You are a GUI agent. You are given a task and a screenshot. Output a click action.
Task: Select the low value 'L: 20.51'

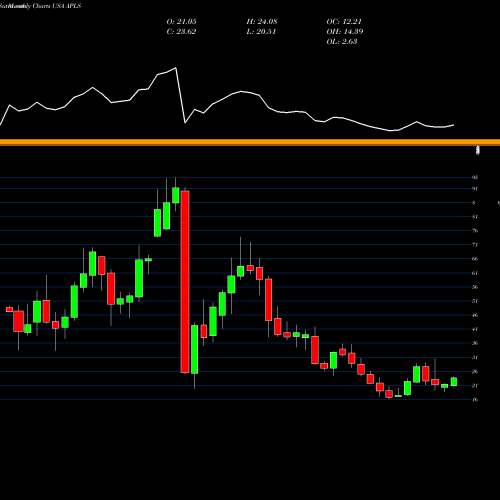pyautogui.click(x=261, y=32)
